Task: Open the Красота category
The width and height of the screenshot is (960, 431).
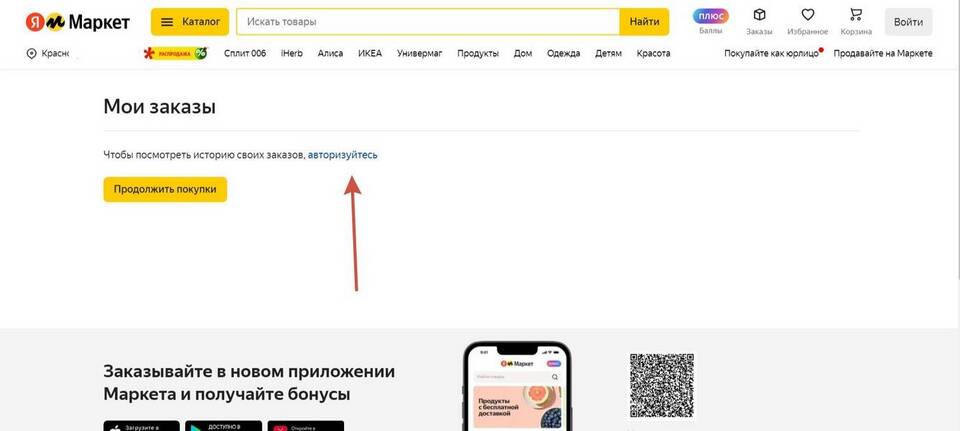Action: (653, 53)
